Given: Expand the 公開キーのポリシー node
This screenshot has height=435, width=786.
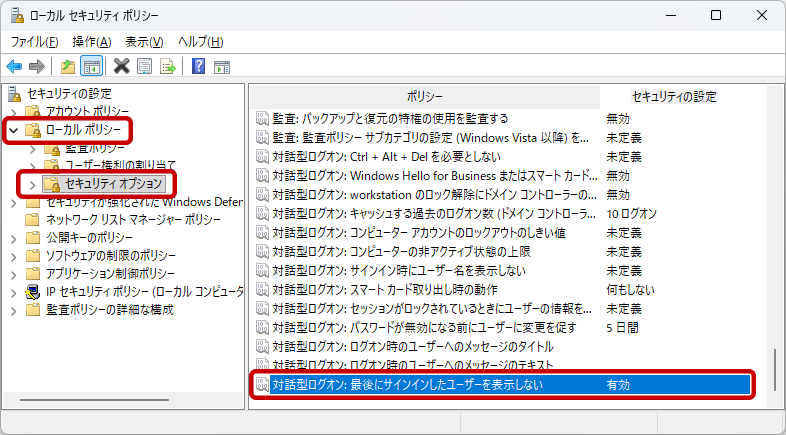Looking at the screenshot, I should point(13,238).
